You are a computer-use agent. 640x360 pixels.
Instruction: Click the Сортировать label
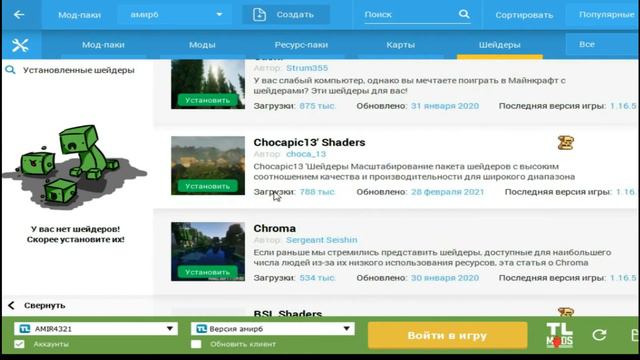tap(524, 15)
